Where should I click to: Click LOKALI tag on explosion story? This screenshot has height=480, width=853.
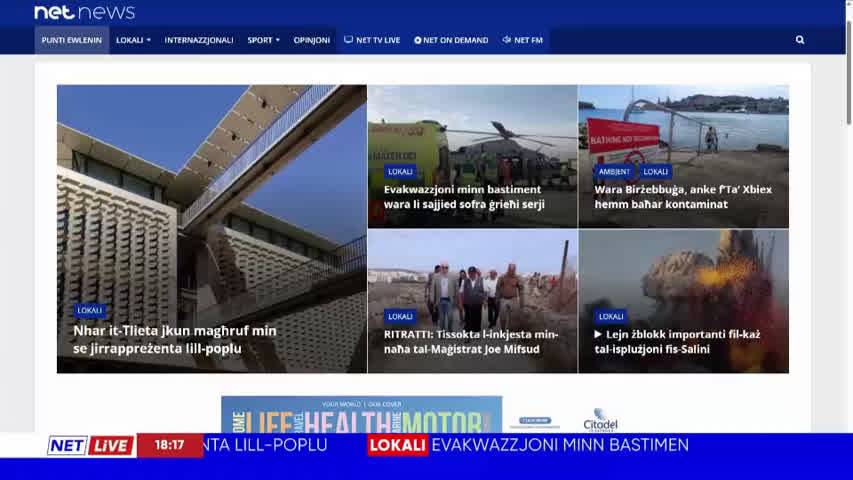click(x=611, y=316)
